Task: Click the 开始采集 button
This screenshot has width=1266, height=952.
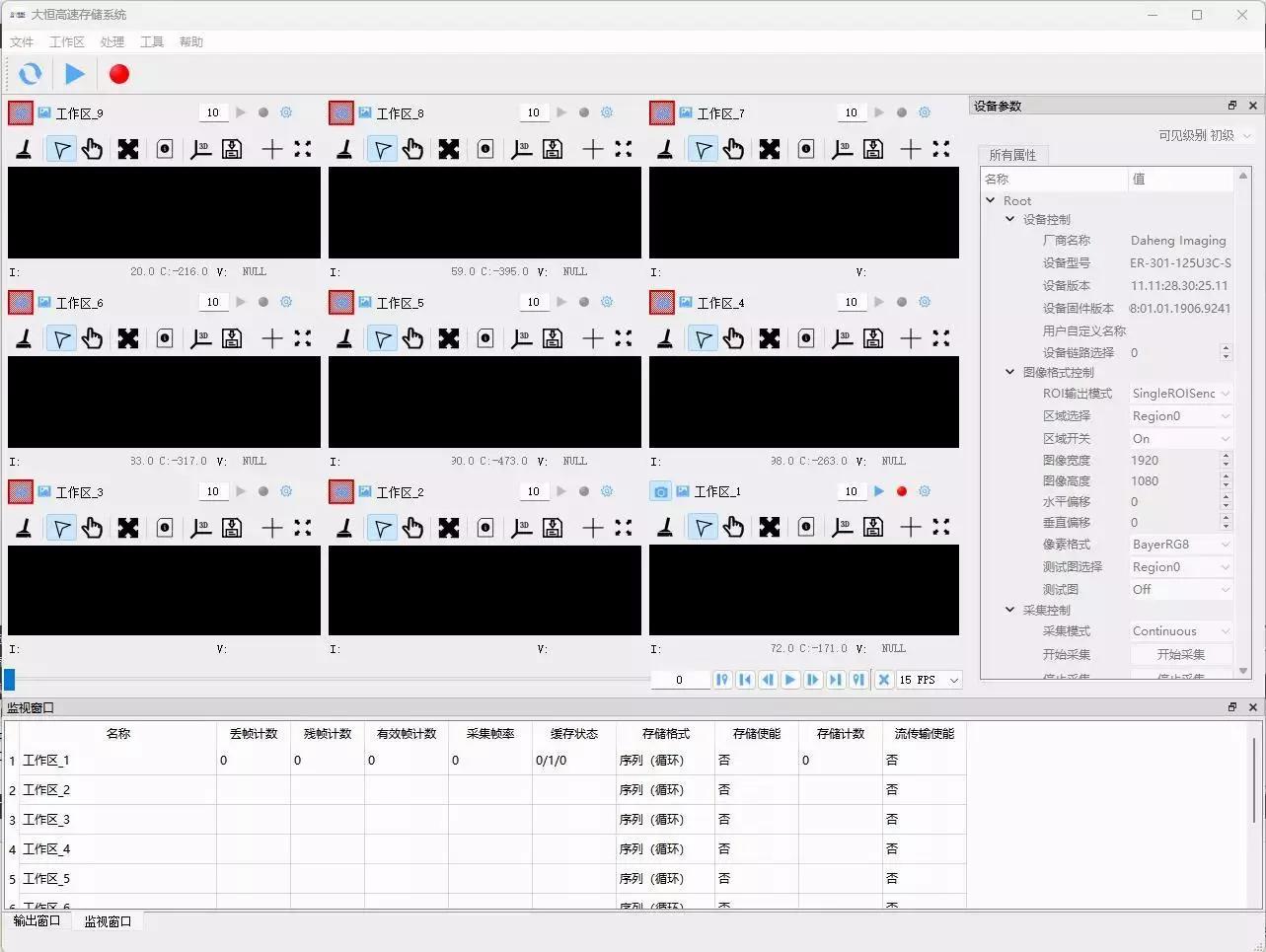Action: point(1181,654)
